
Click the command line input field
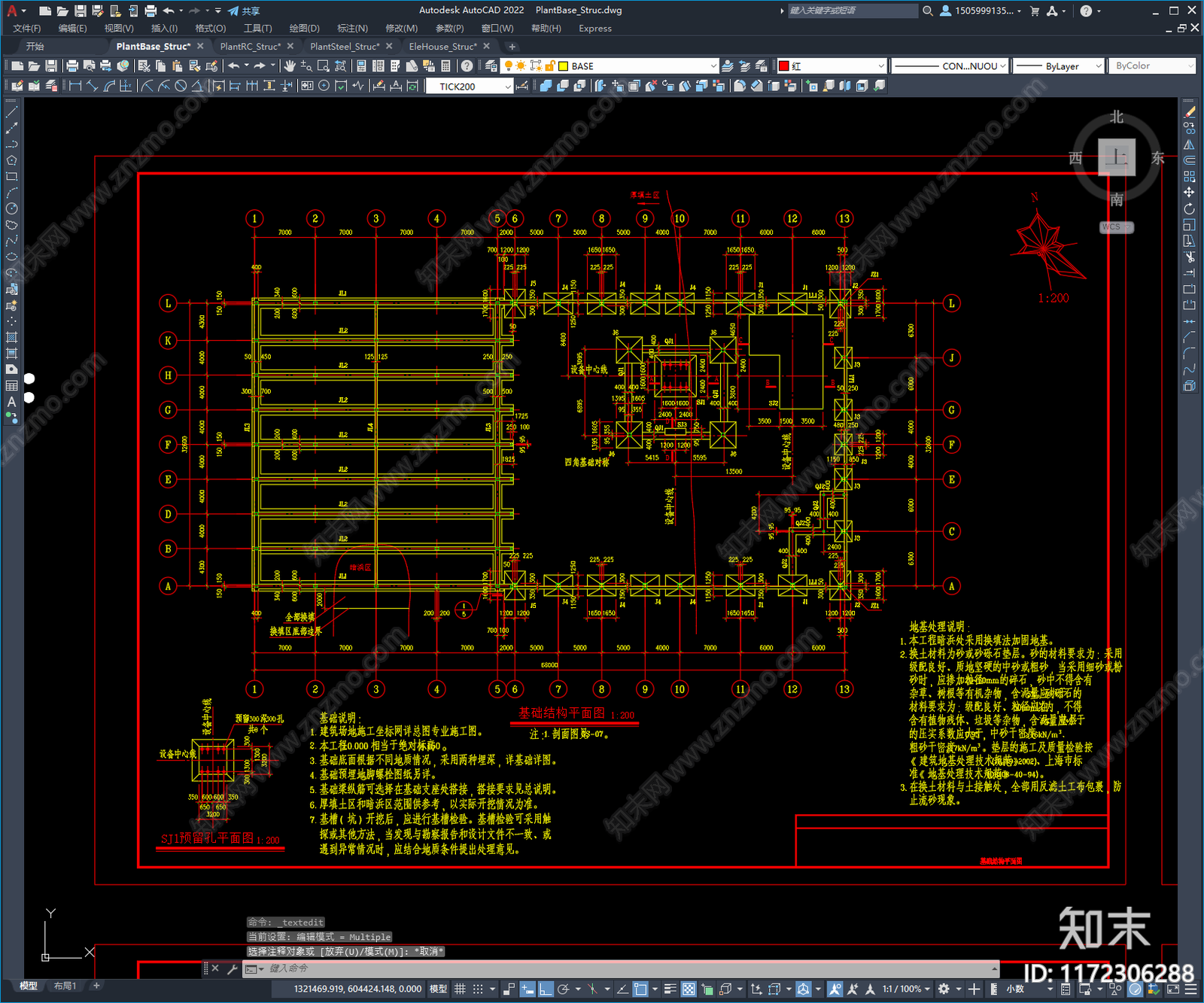(x=628, y=968)
